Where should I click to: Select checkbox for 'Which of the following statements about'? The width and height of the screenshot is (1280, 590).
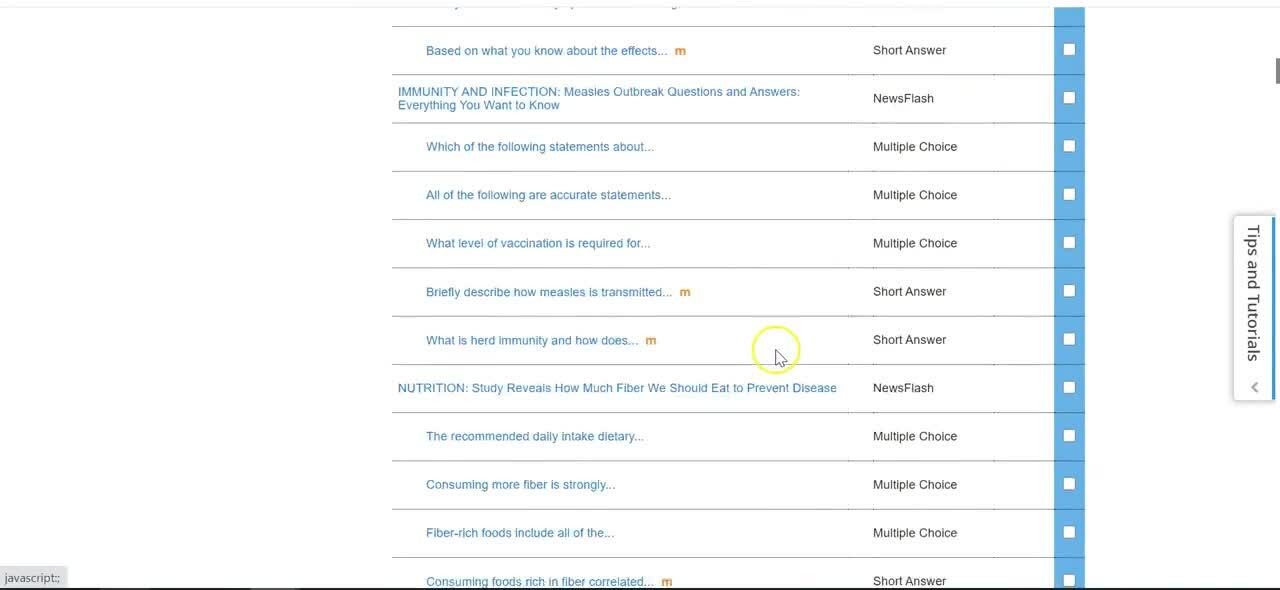[1069, 146]
